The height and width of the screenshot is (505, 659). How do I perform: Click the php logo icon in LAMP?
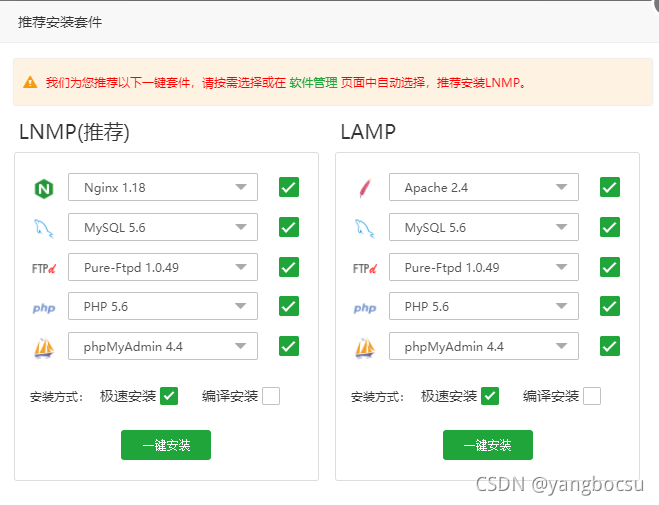364,308
